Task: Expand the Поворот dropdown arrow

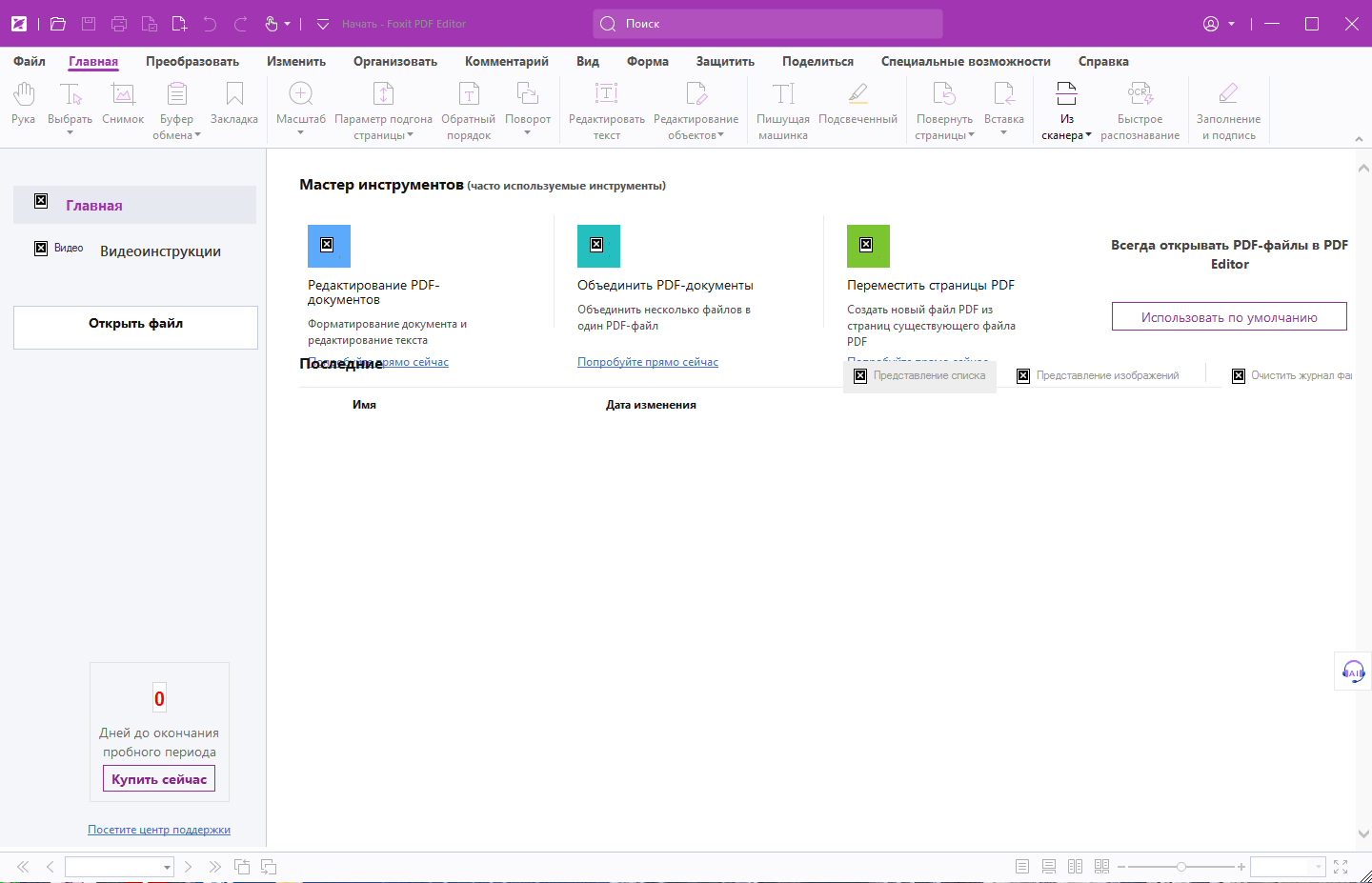Action: [527, 133]
